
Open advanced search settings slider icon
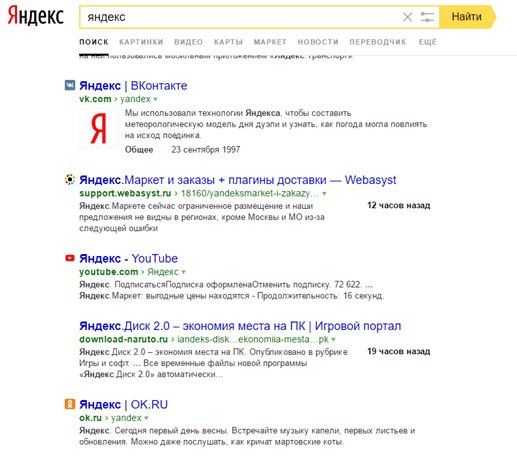(427, 17)
